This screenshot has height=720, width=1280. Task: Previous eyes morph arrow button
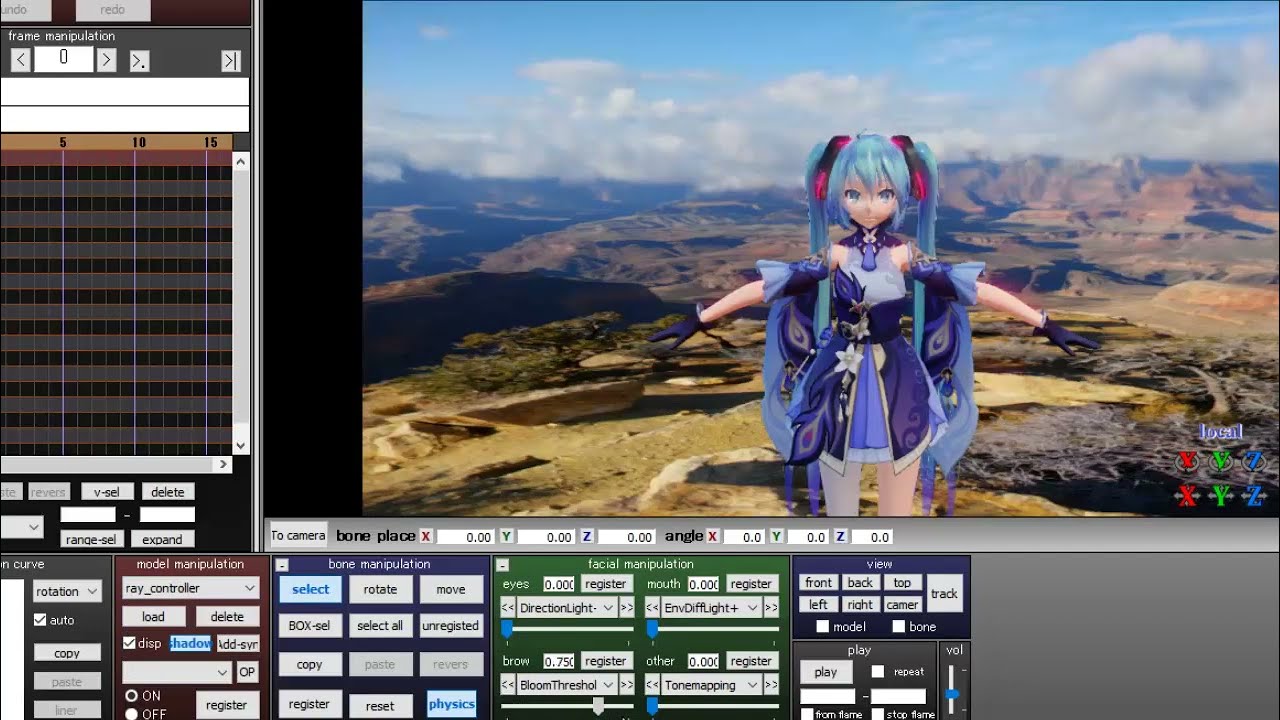(508, 607)
